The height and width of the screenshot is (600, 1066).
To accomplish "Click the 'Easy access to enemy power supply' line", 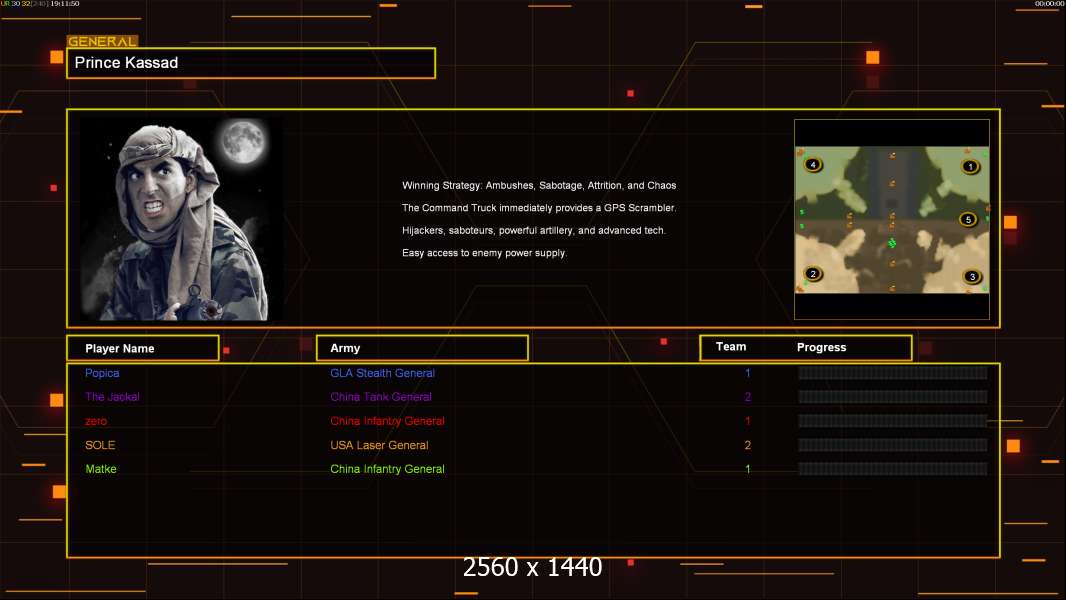I will 484,253.
